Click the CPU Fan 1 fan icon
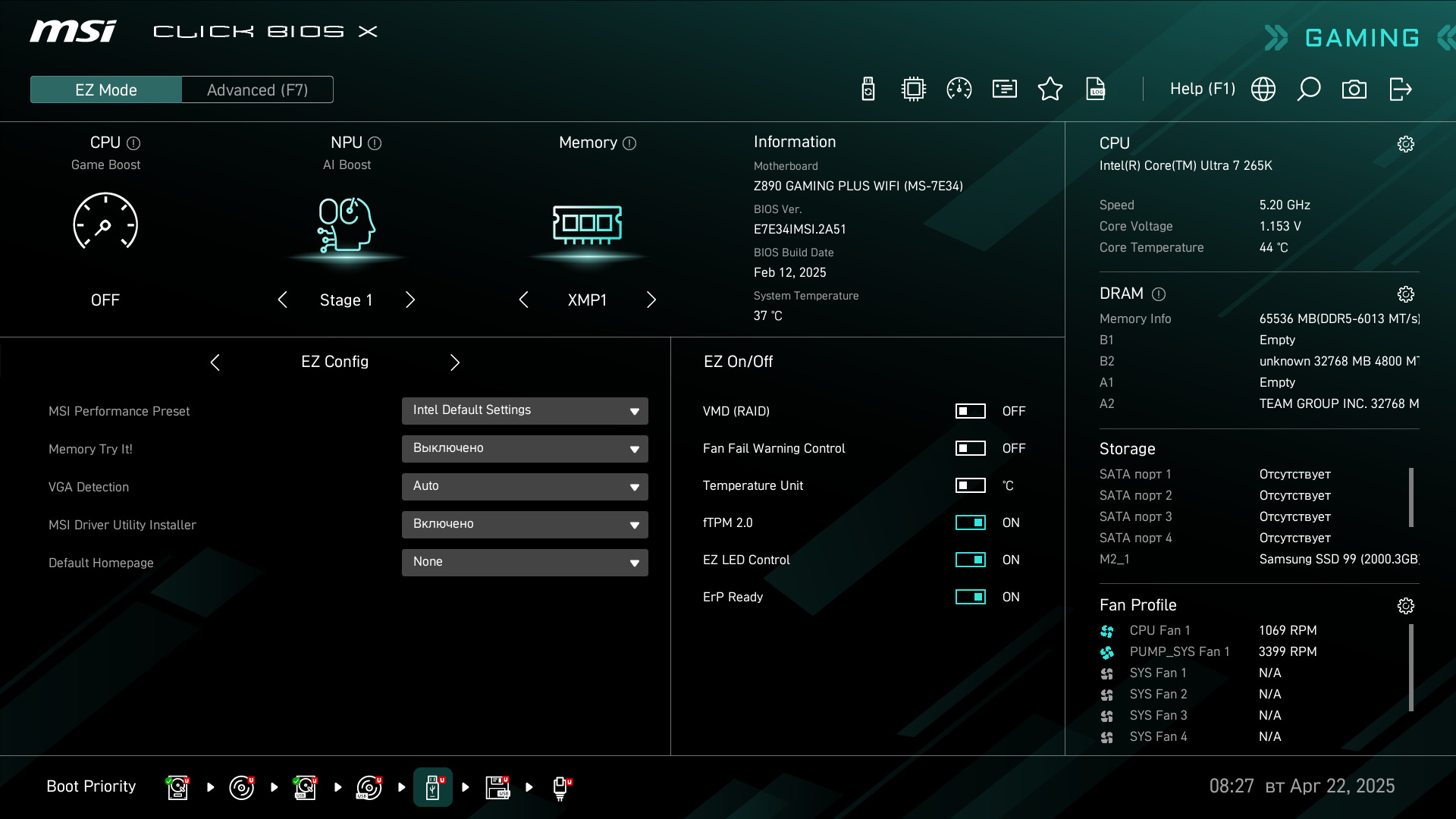This screenshot has height=819, width=1456. point(1107,631)
